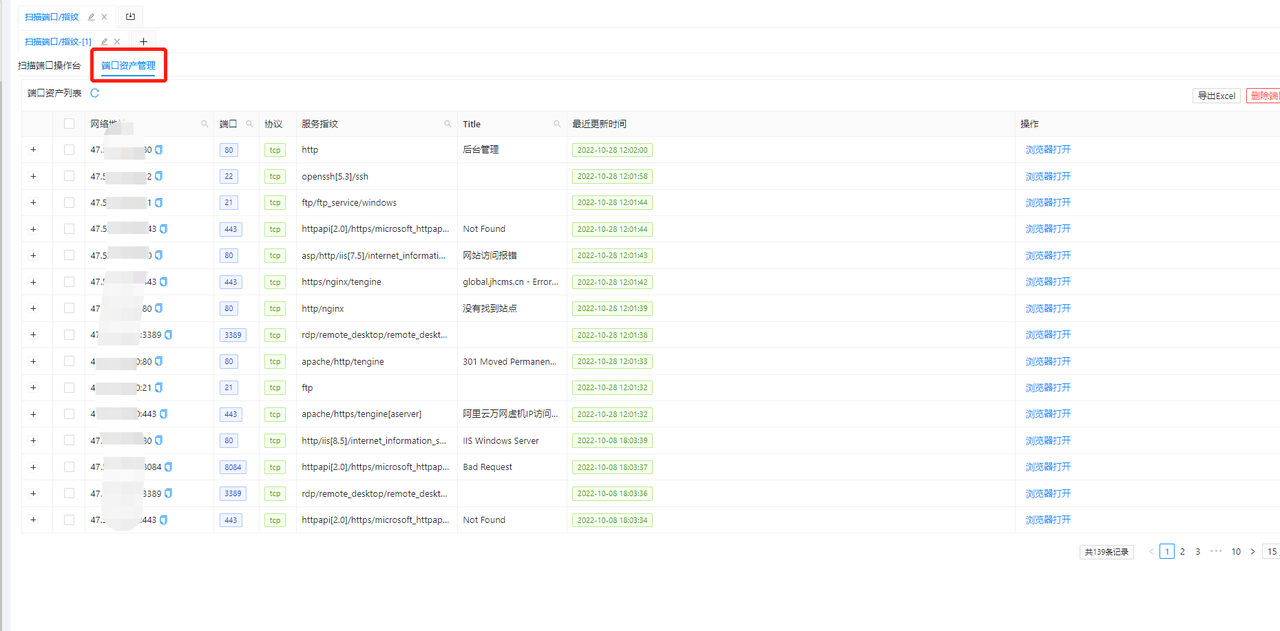Click the 导出Excel button
Image resolution: width=1280 pixels, height=631 pixels.
[1216, 96]
